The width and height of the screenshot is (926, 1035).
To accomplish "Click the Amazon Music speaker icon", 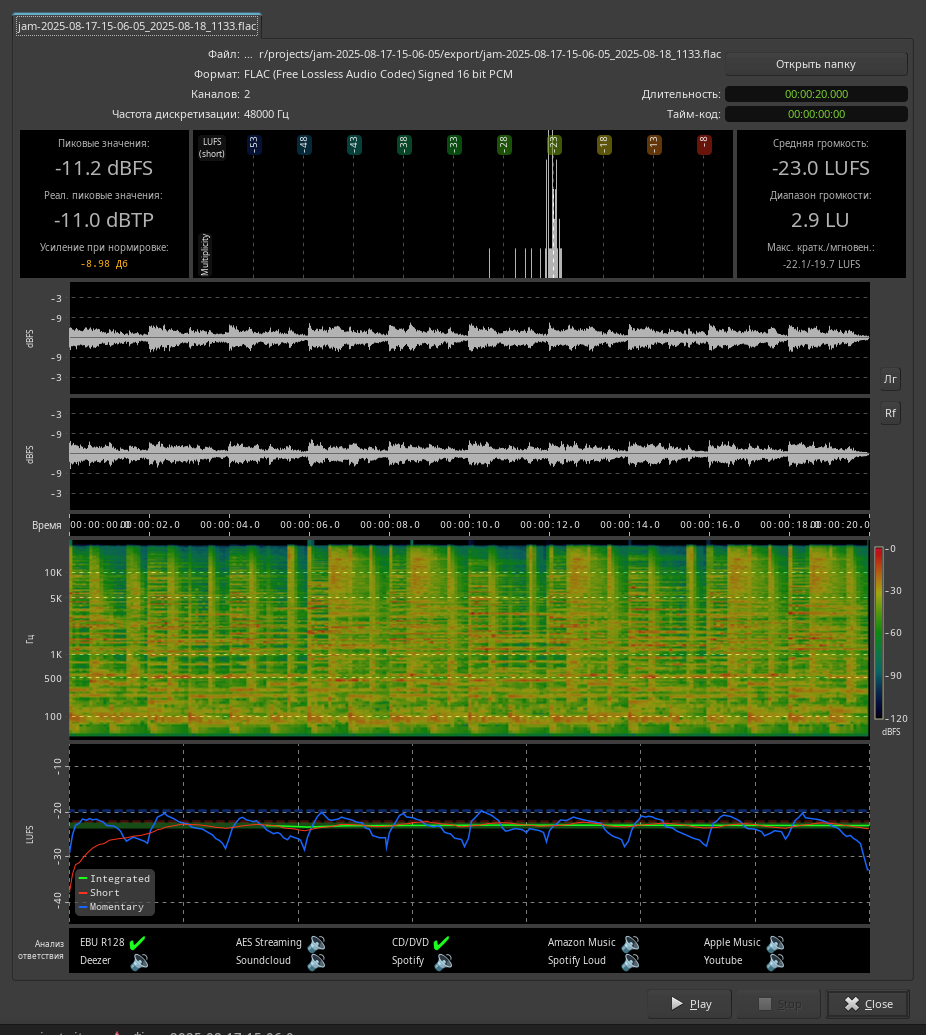I will (x=631, y=942).
